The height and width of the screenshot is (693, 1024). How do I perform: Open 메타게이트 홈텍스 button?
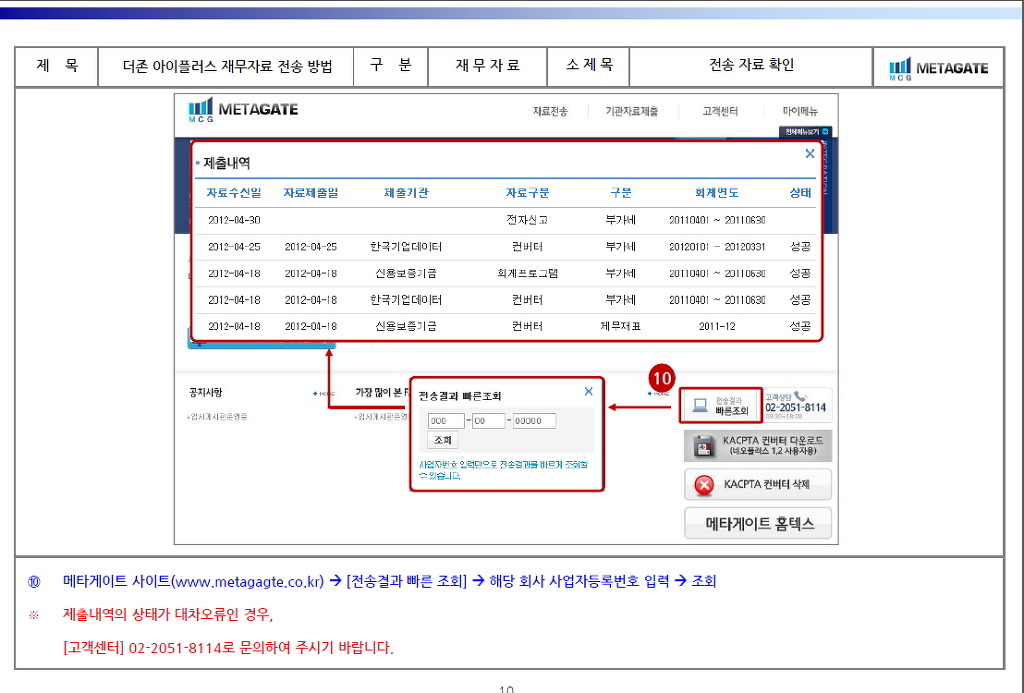(758, 523)
